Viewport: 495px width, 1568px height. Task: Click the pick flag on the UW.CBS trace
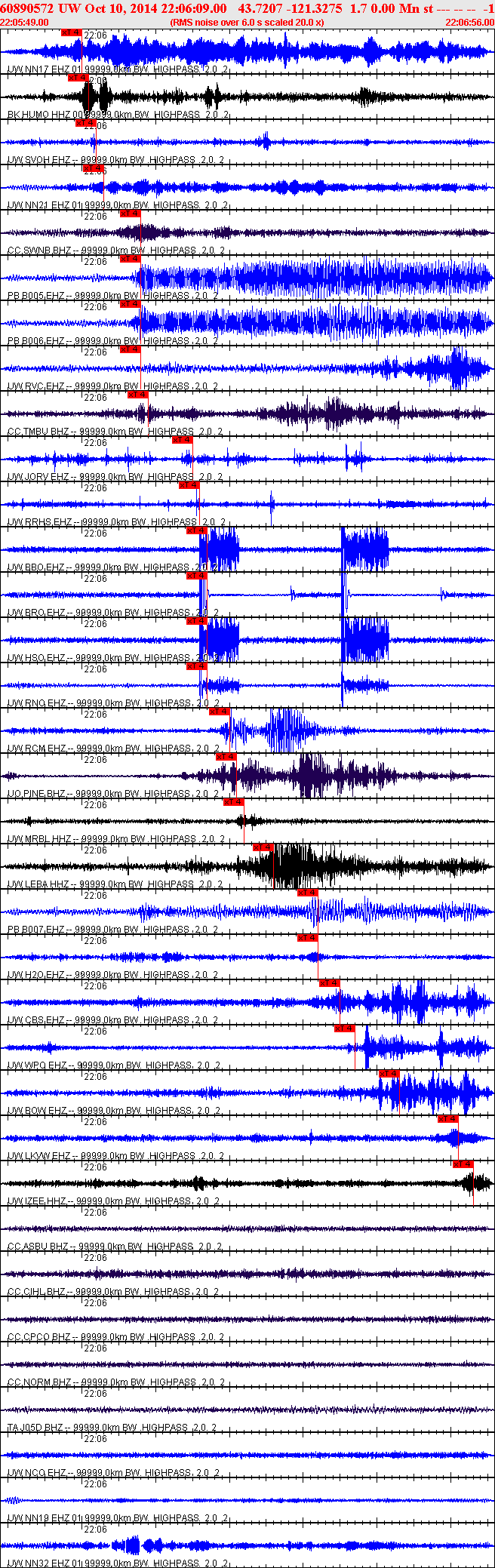coord(330,983)
